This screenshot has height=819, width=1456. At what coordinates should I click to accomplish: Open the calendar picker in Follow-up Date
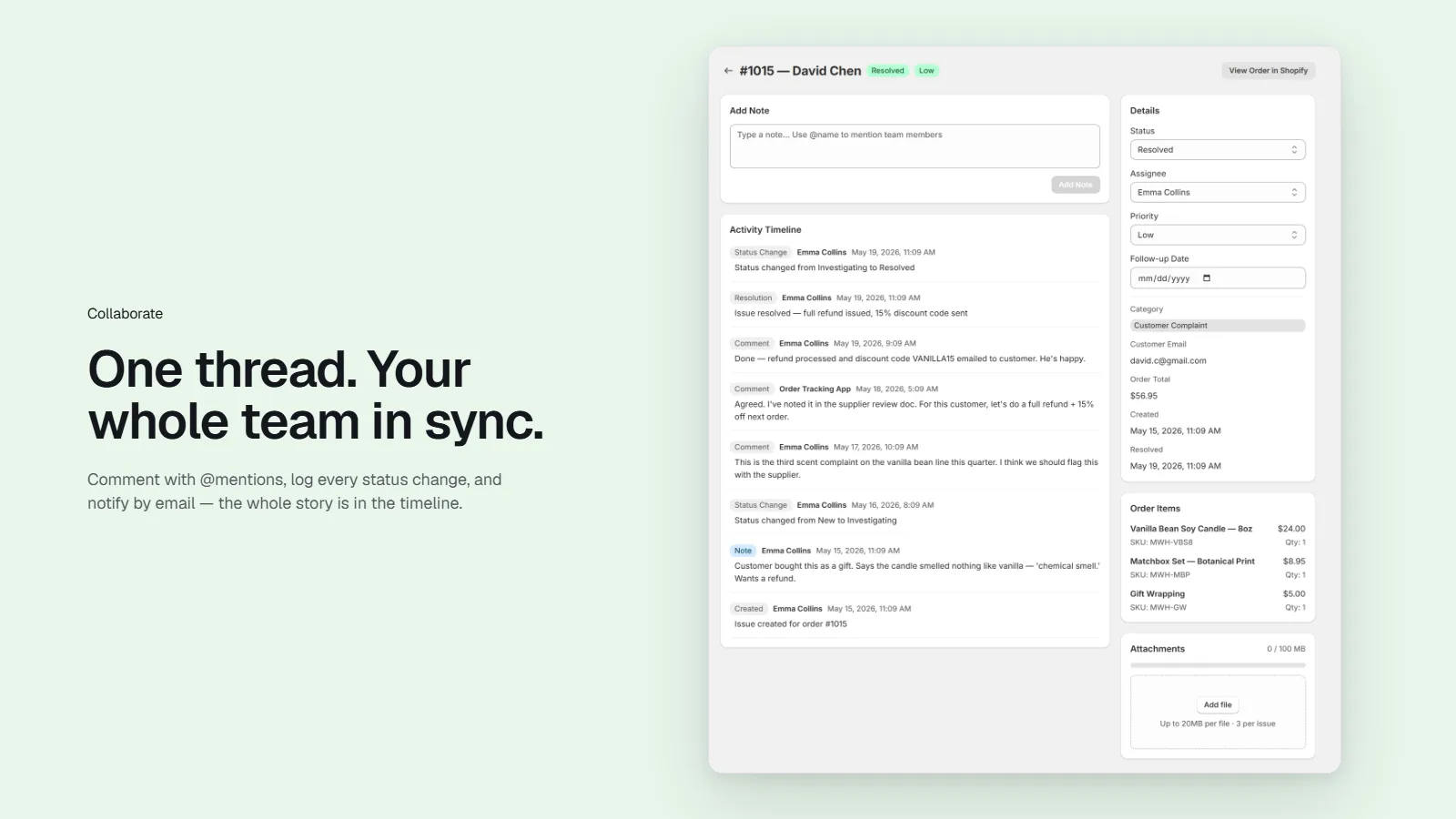1207,278
